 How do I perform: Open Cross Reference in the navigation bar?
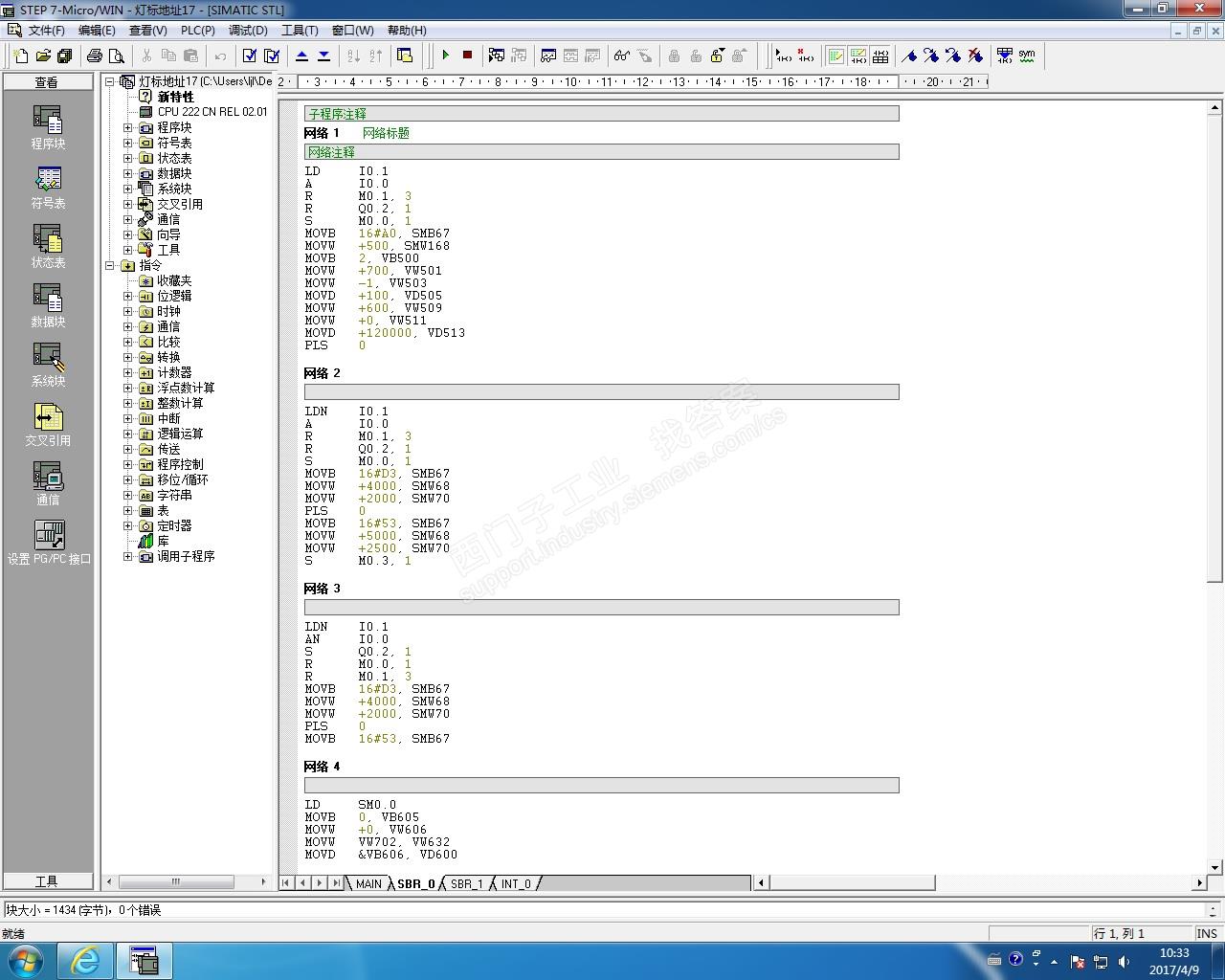coord(48,425)
